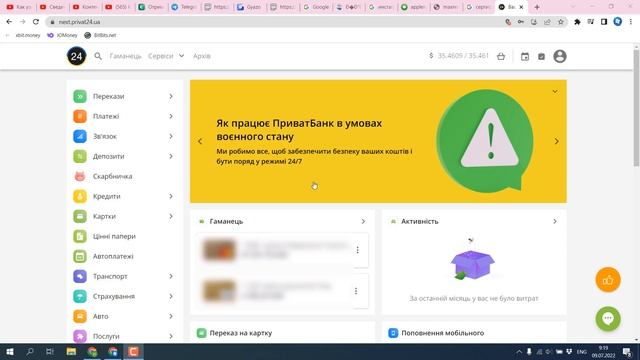Click the orange thumbs-up feedback button
Viewport: 640px width, 360px height.
[x=608, y=280]
